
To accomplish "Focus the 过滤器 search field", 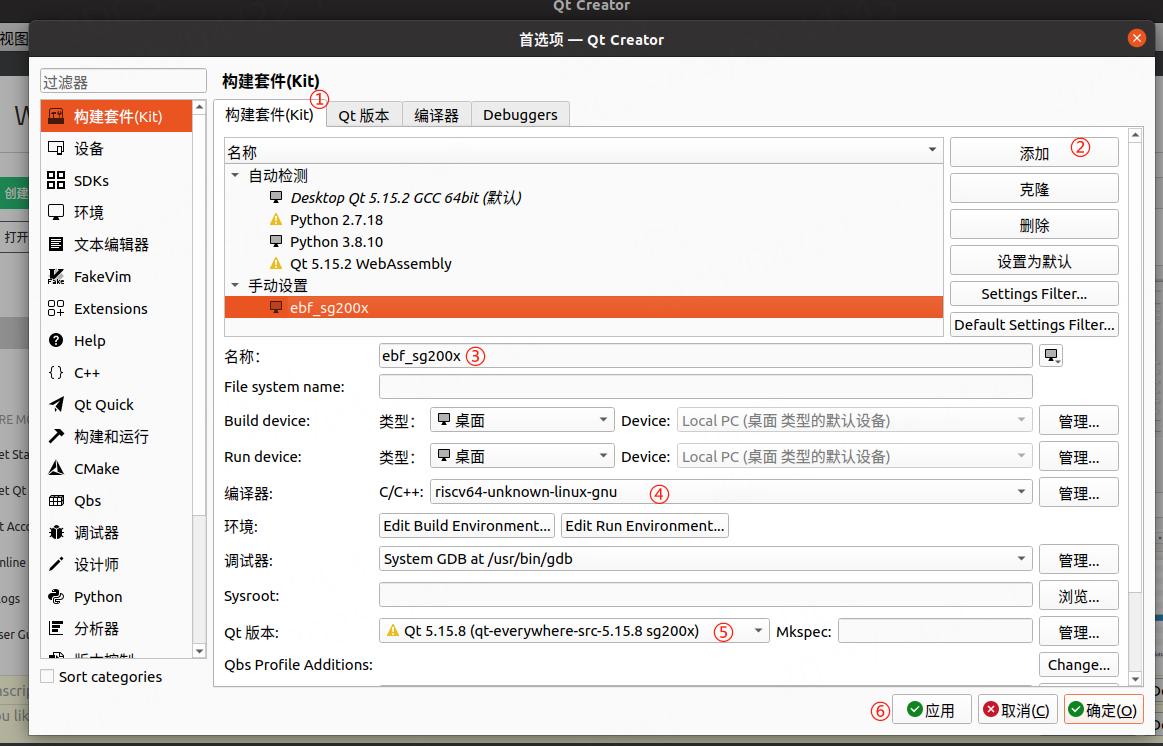I will pyautogui.click(x=123, y=82).
